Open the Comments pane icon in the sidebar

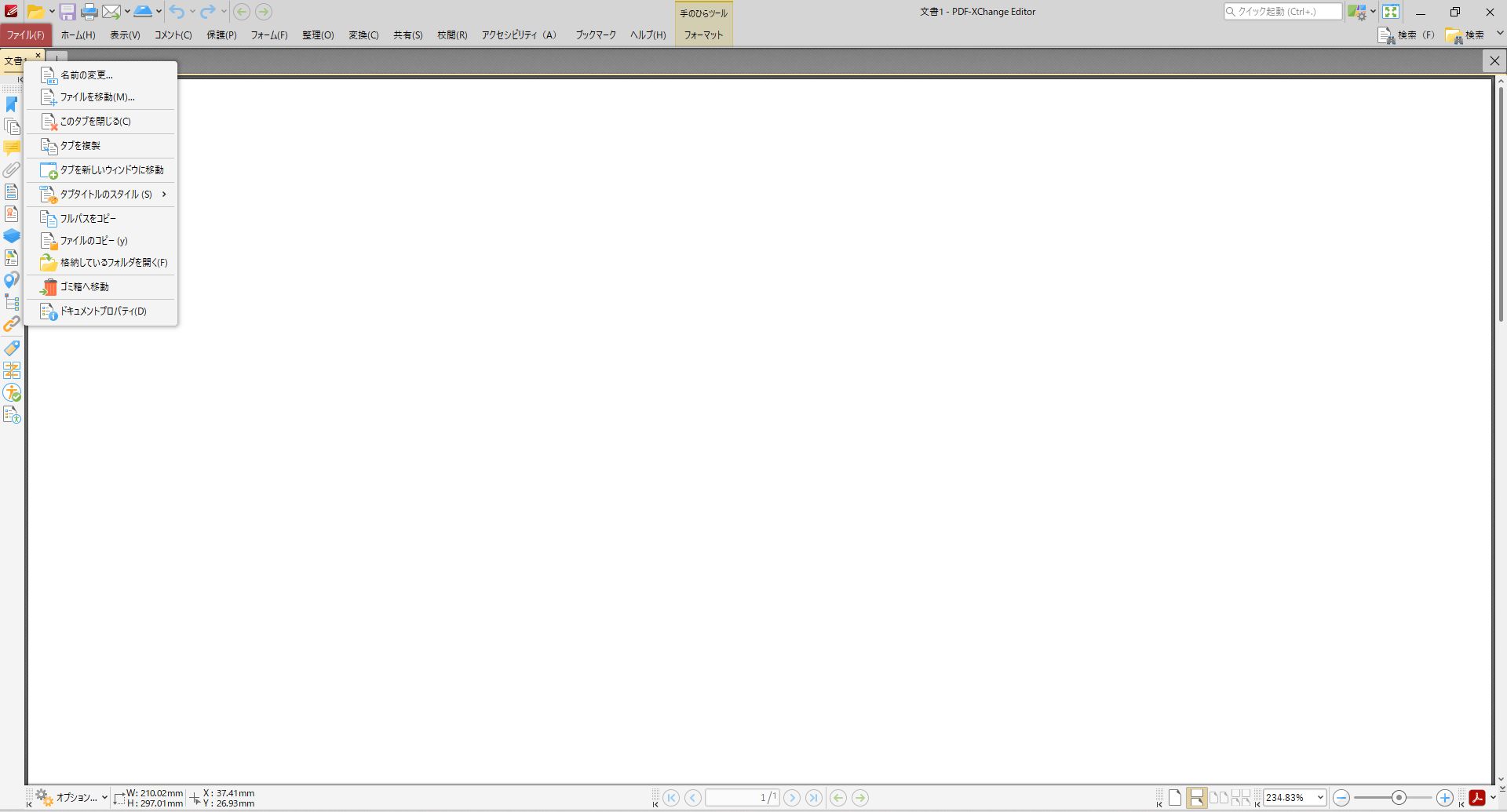pyautogui.click(x=12, y=148)
